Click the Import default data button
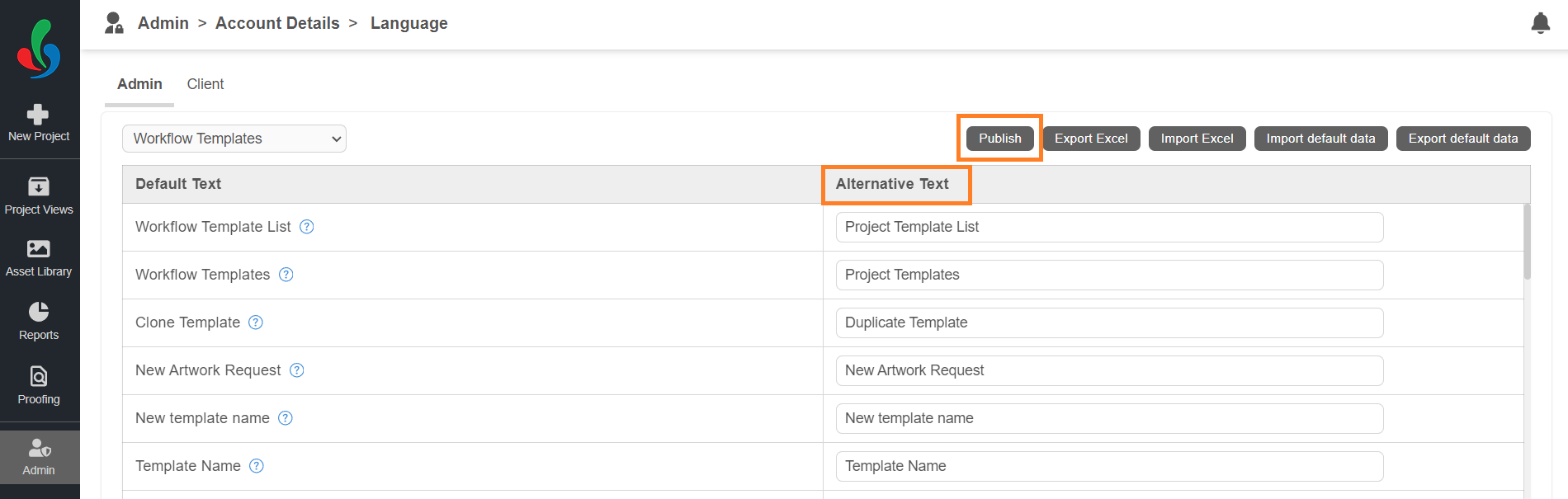 1320,139
